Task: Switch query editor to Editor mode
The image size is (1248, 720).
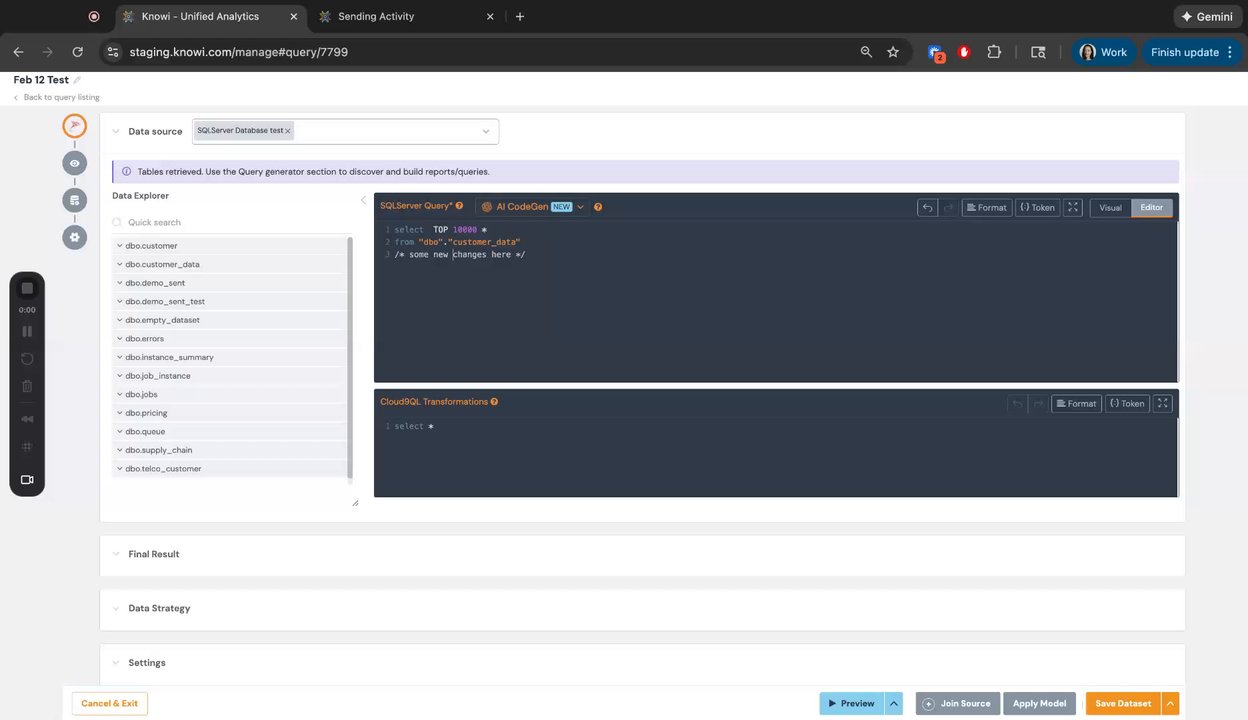Action: (x=1152, y=207)
